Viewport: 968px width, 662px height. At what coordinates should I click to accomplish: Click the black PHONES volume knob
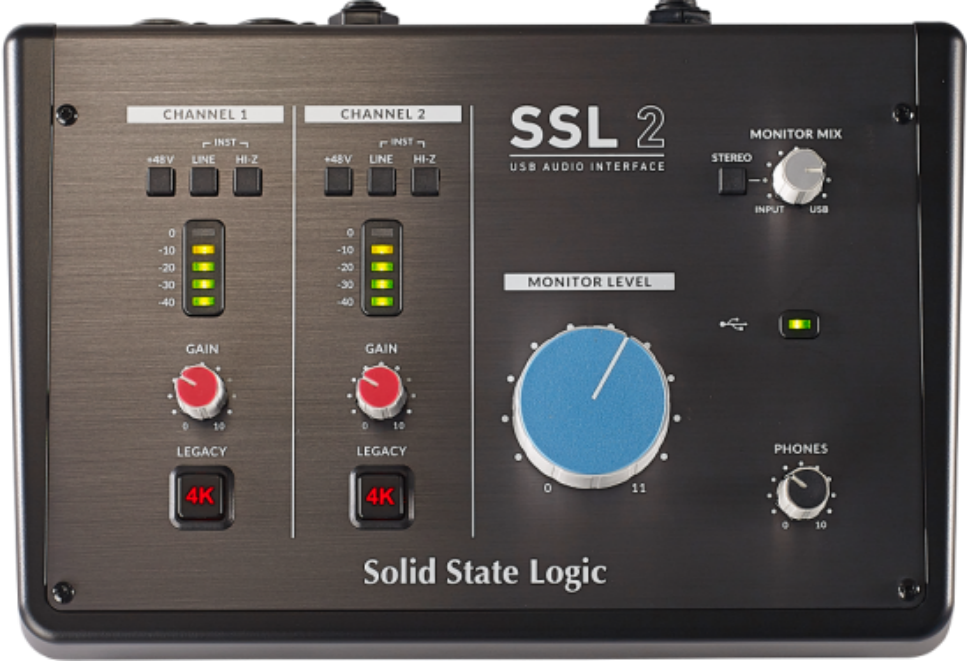click(x=803, y=493)
